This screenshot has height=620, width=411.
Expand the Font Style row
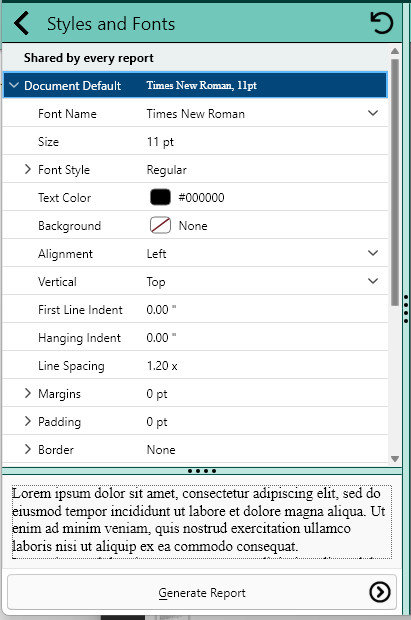[x=27, y=169]
